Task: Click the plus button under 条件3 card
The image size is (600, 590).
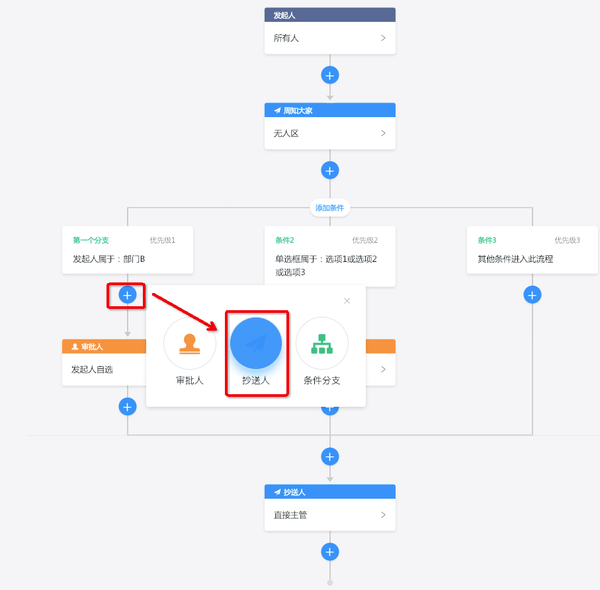Action: point(533,294)
